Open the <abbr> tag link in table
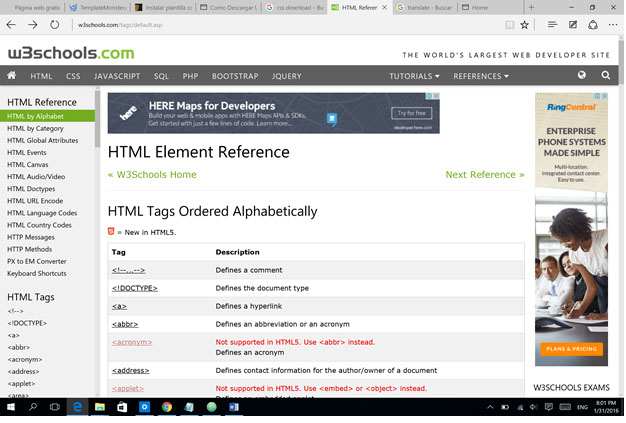The image size is (626, 423). (125, 324)
